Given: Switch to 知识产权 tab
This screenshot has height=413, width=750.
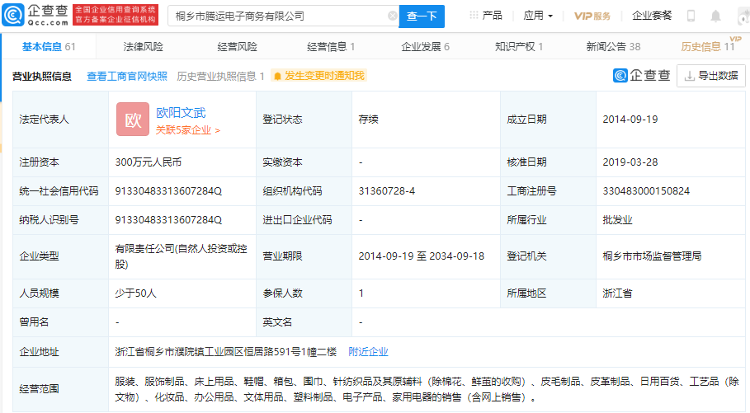Looking at the screenshot, I should pyautogui.click(x=518, y=46).
